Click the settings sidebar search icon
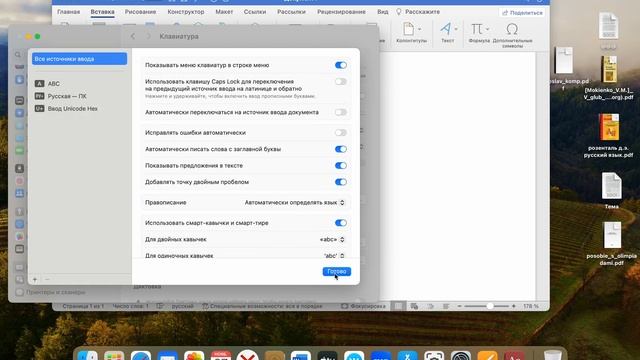 coord(18,55)
